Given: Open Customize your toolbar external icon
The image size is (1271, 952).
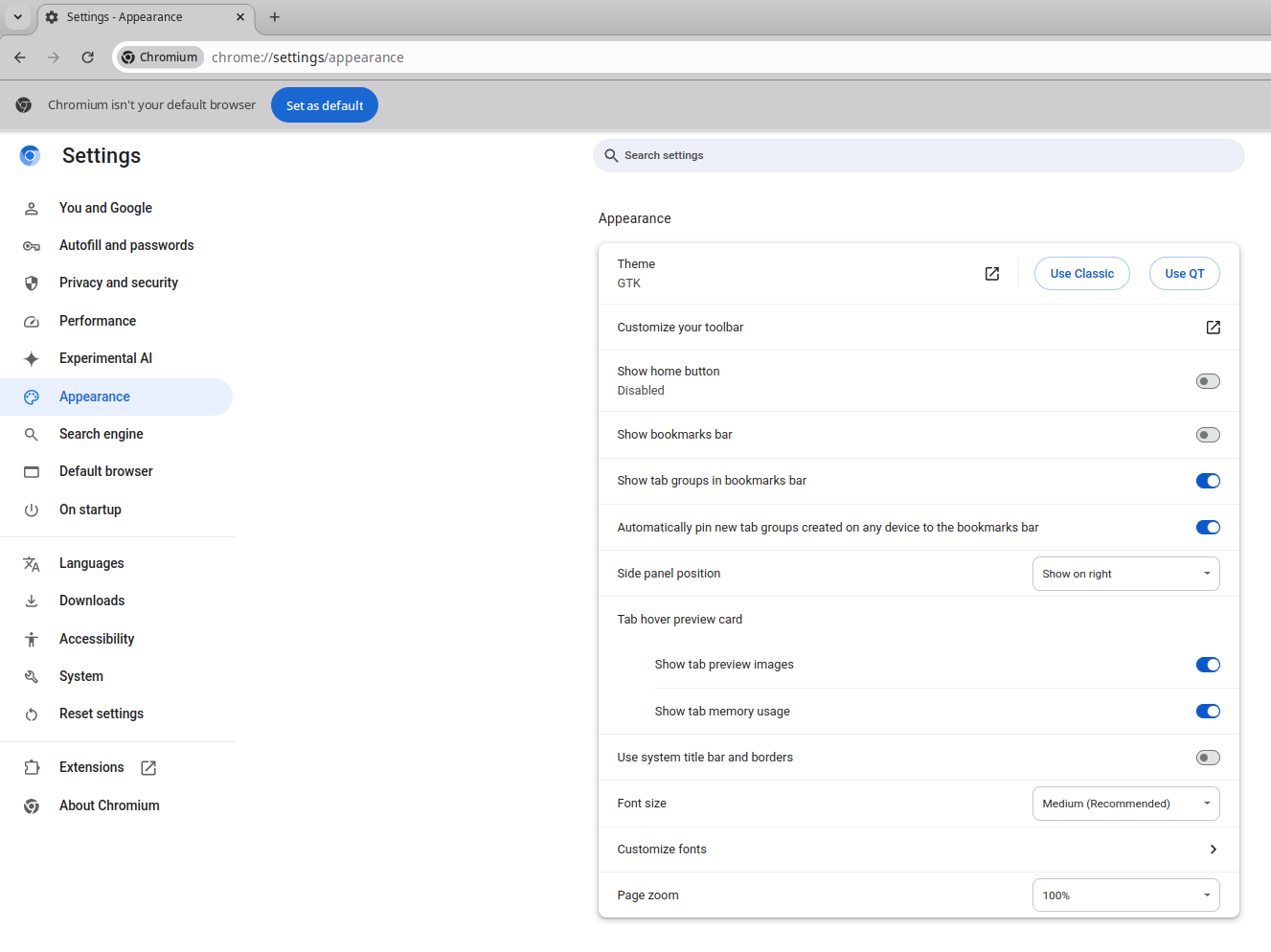Looking at the screenshot, I should (x=1214, y=328).
